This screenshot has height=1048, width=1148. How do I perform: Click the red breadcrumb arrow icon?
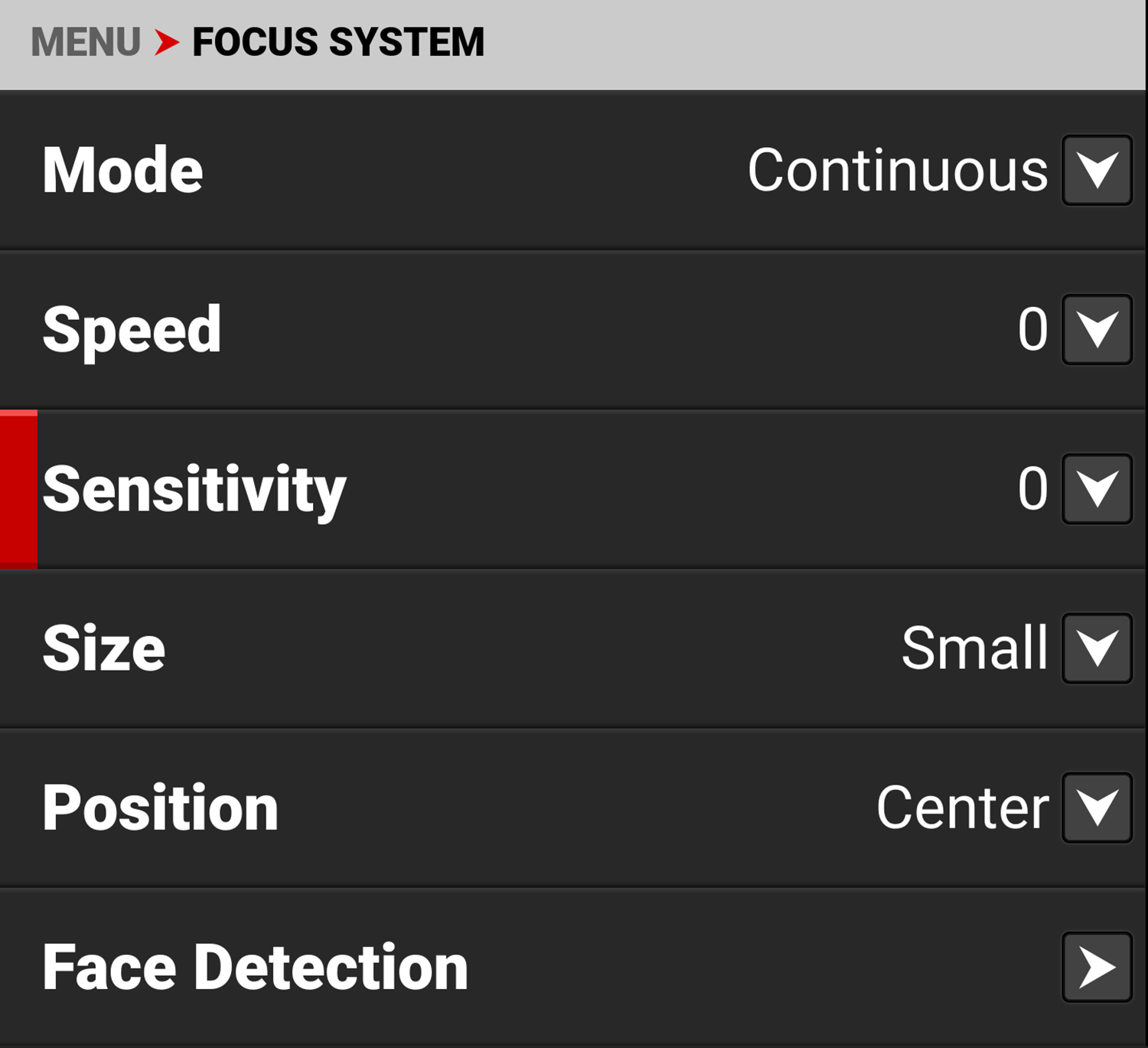166,42
